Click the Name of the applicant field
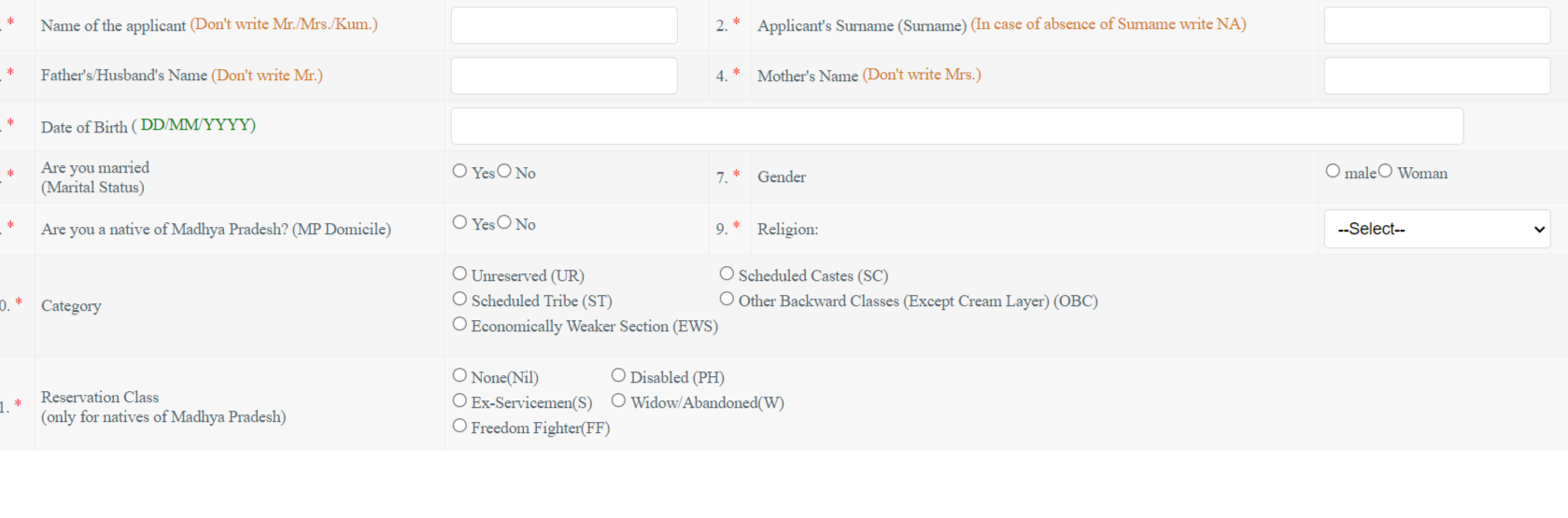 coord(564,25)
